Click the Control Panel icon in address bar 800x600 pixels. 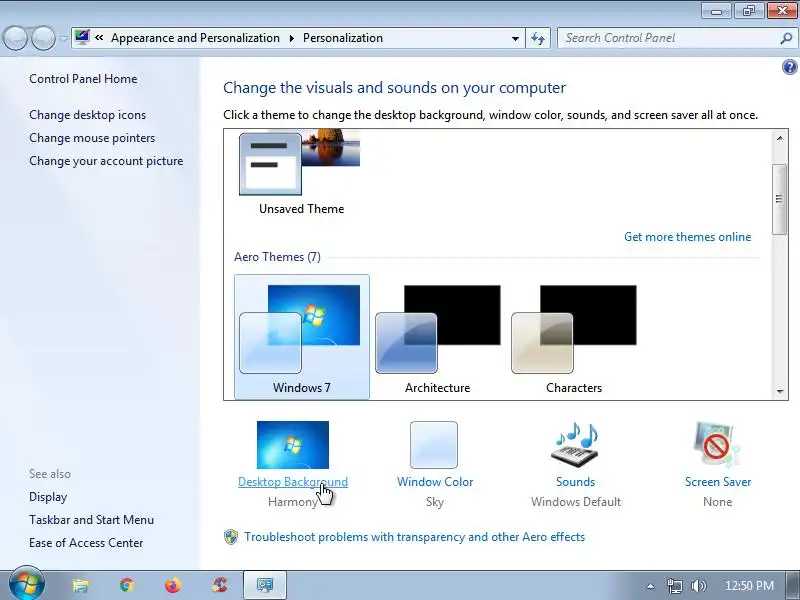(x=82, y=37)
